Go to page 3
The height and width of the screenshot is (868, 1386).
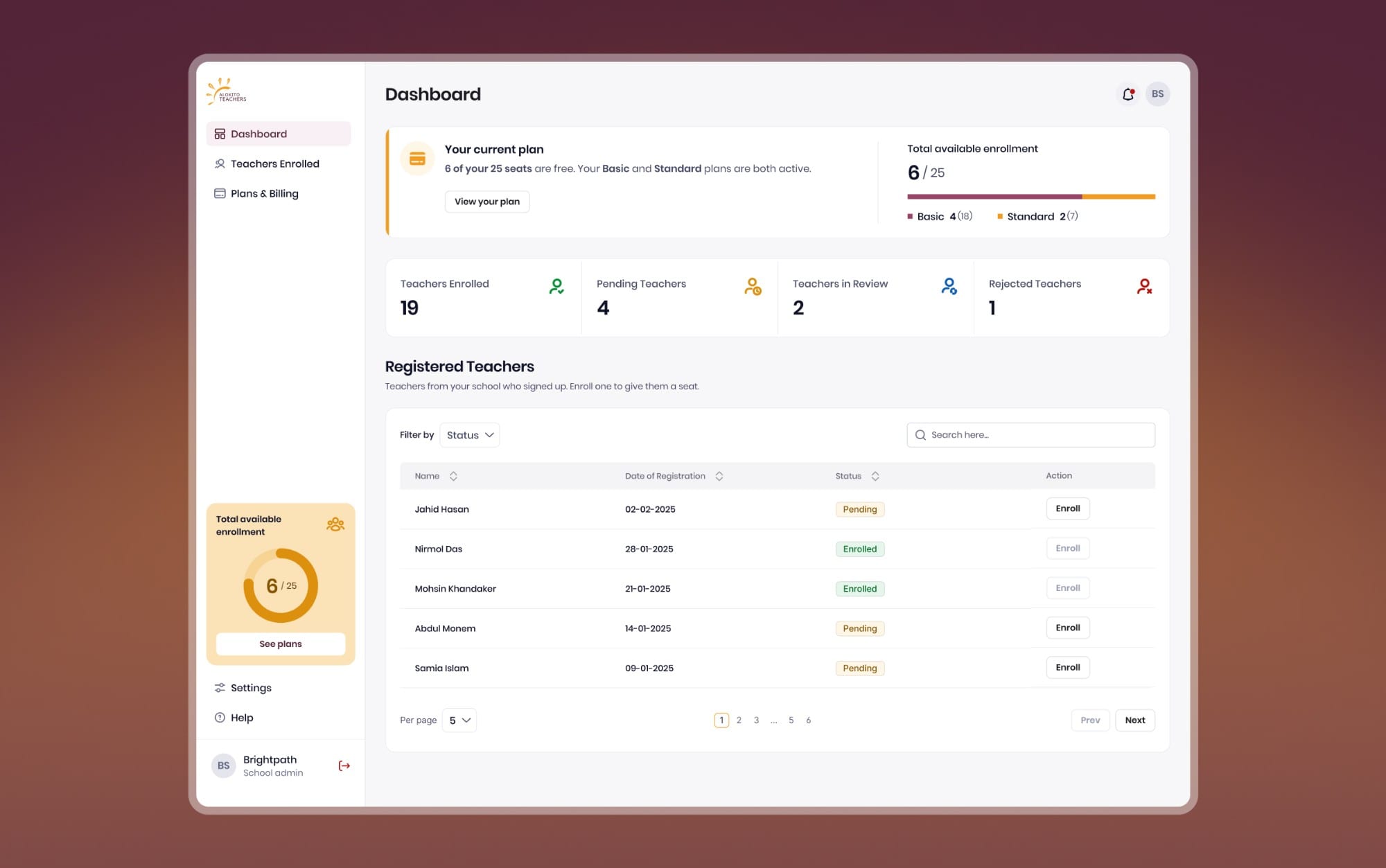tap(756, 720)
